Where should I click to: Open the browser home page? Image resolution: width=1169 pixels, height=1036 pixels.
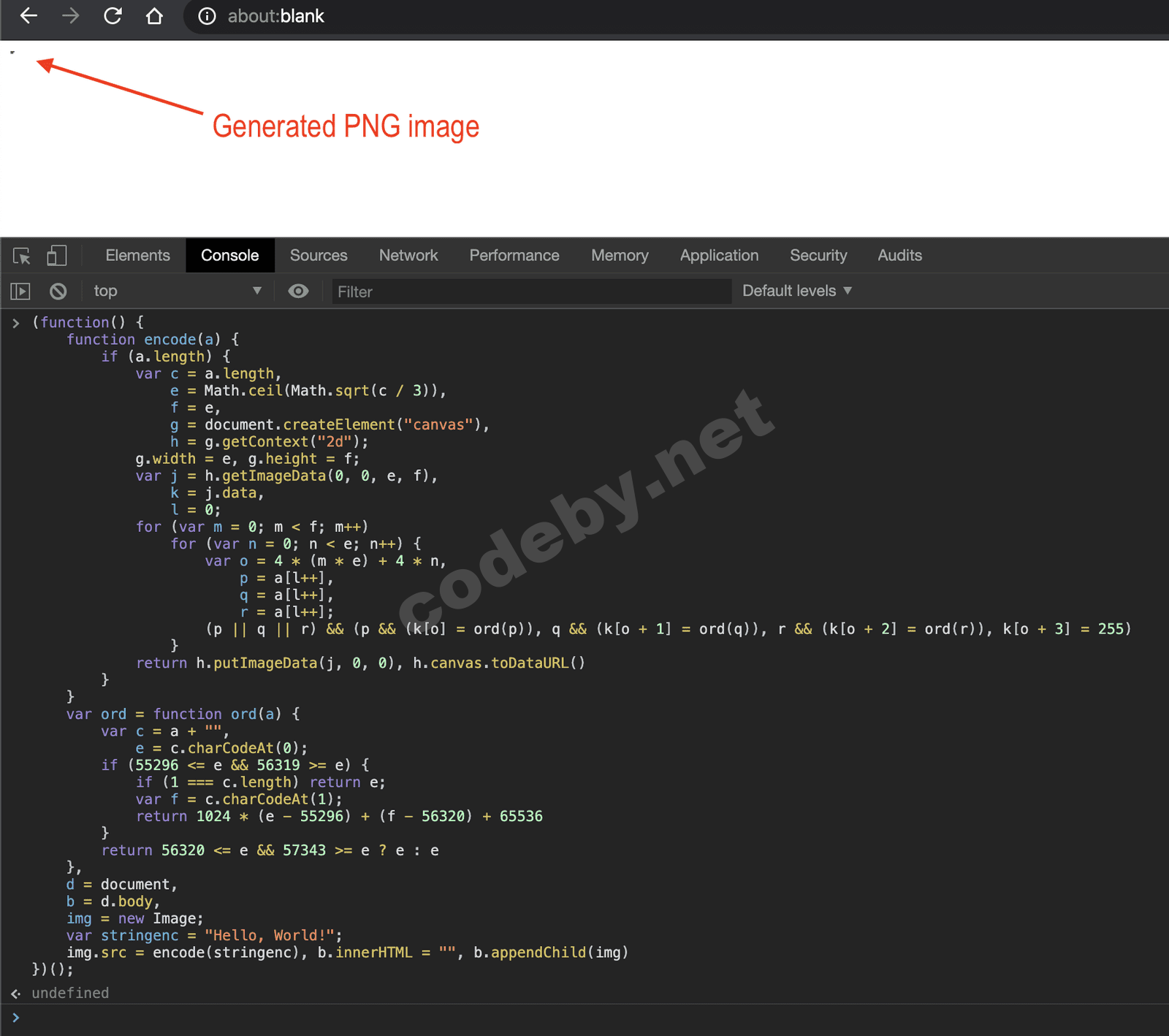pyautogui.click(x=154, y=16)
